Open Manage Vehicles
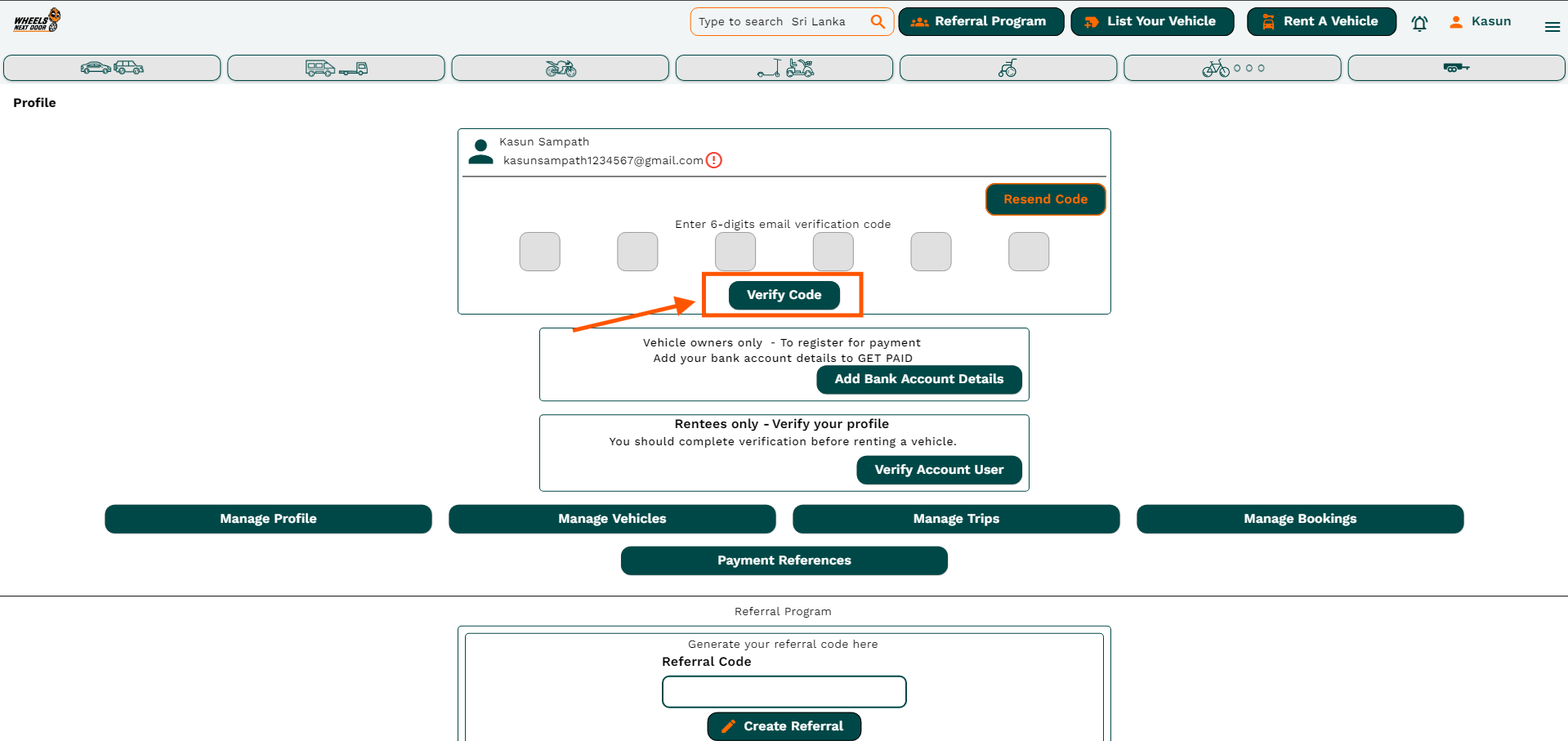This screenshot has height=741, width=1568. click(612, 519)
